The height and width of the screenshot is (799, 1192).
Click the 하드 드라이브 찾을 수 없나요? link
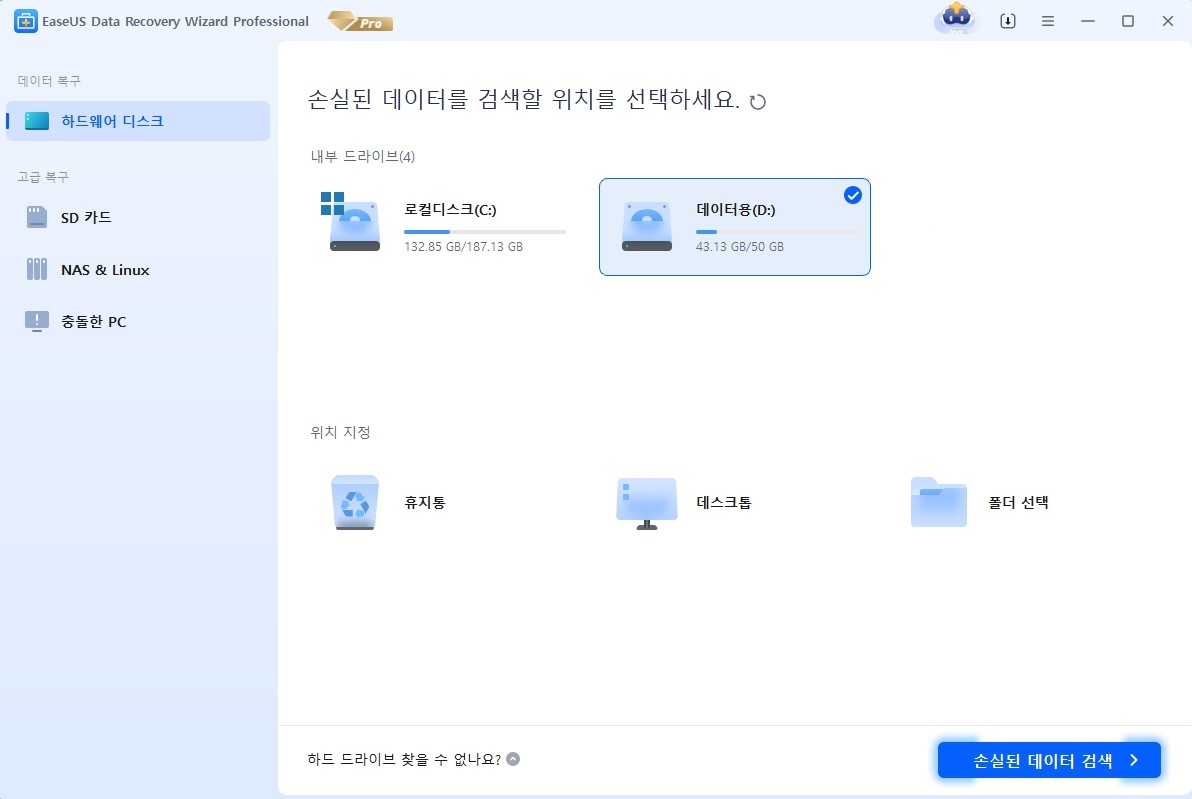pos(405,759)
